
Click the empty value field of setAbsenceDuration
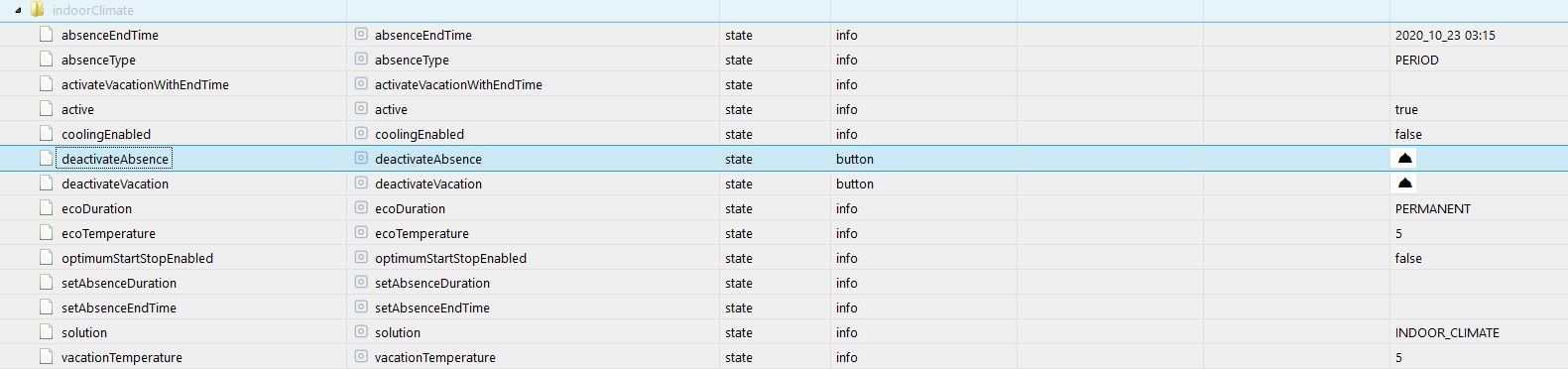tap(1478, 283)
